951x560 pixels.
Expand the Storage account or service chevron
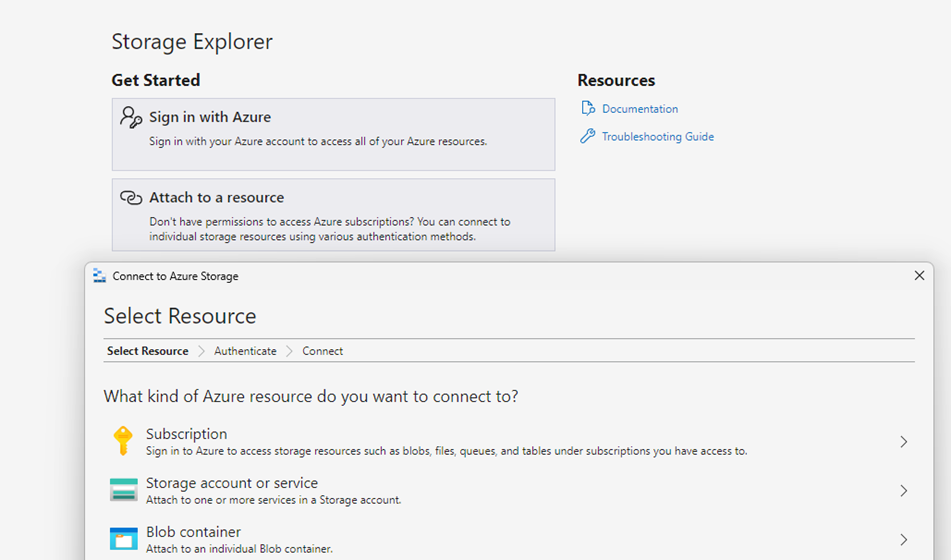pos(903,491)
